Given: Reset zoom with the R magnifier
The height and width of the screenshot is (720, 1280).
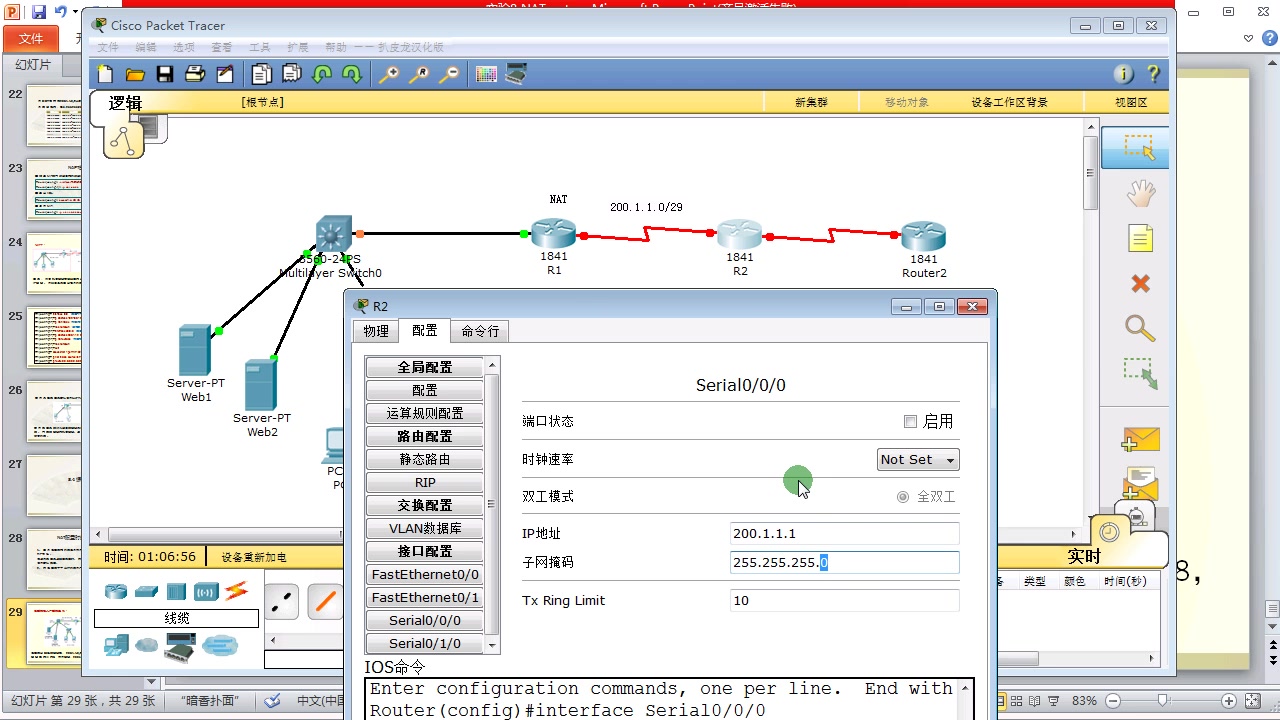Looking at the screenshot, I should (418, 74).
